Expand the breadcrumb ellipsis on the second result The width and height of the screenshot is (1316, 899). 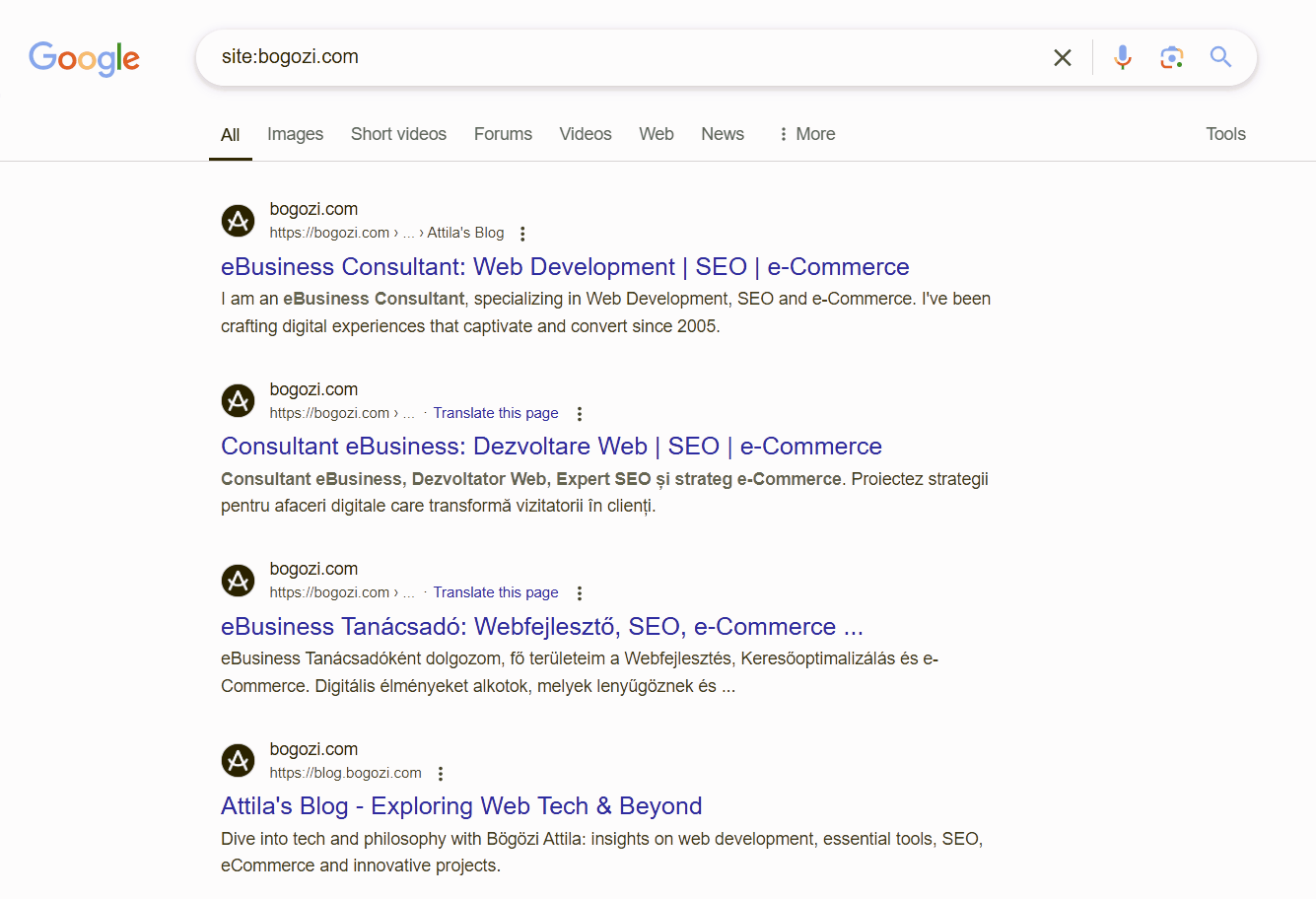409,413
